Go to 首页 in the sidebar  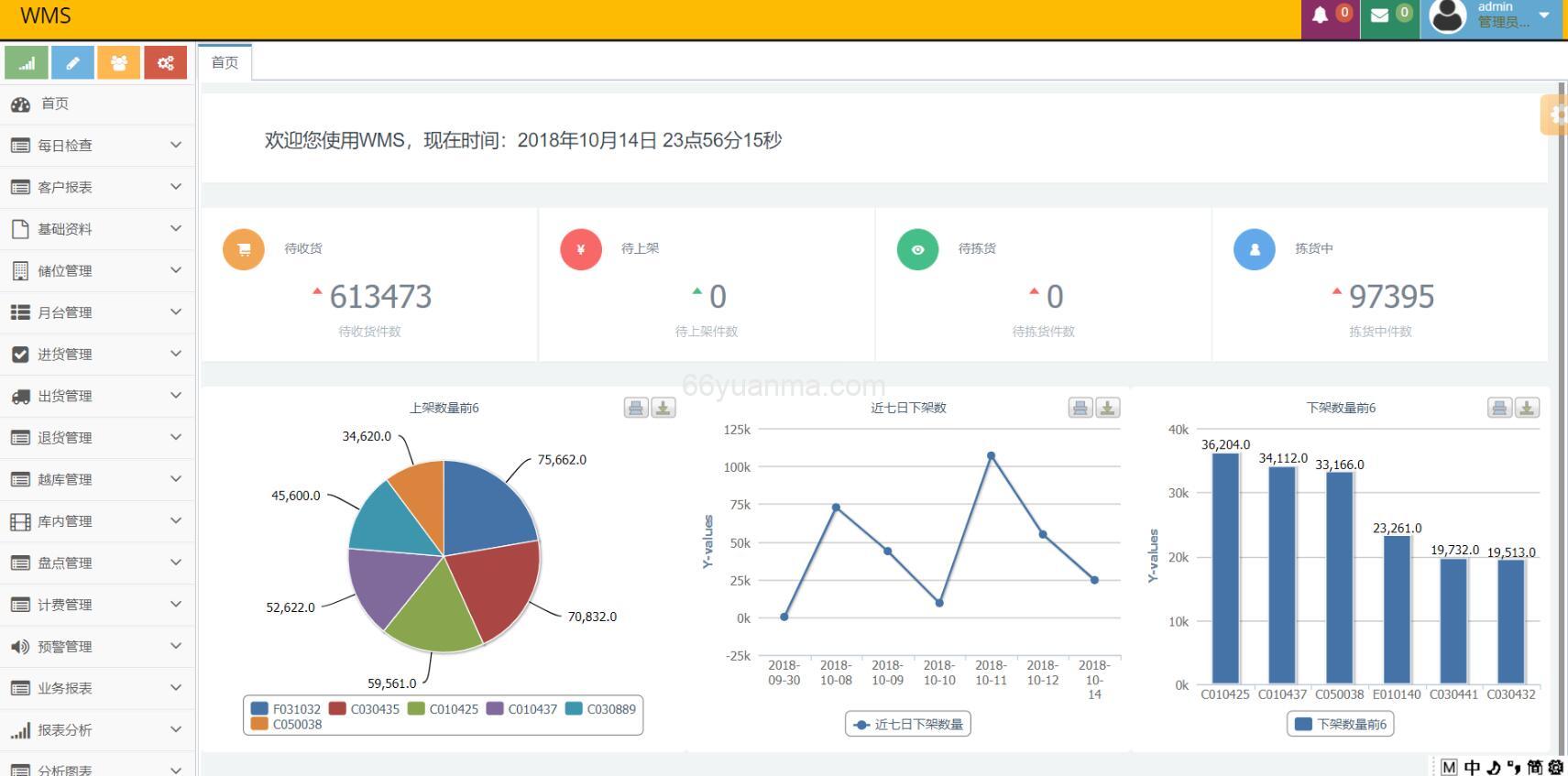point(55,104)
